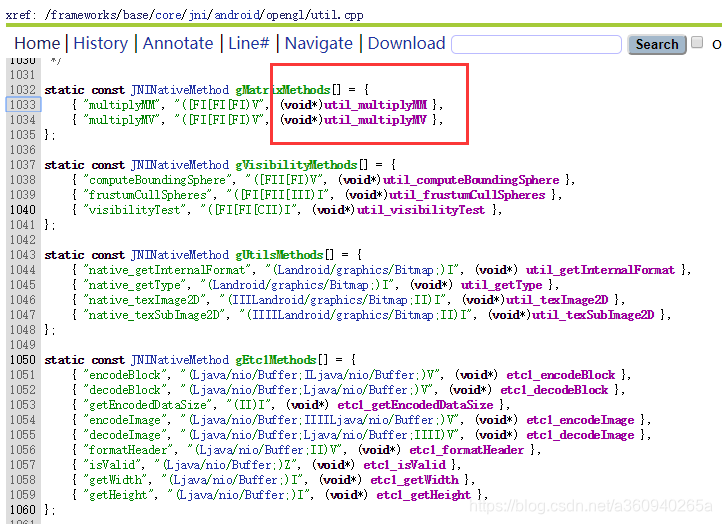Open gEtc1Methods symbol

coord(276,360)
